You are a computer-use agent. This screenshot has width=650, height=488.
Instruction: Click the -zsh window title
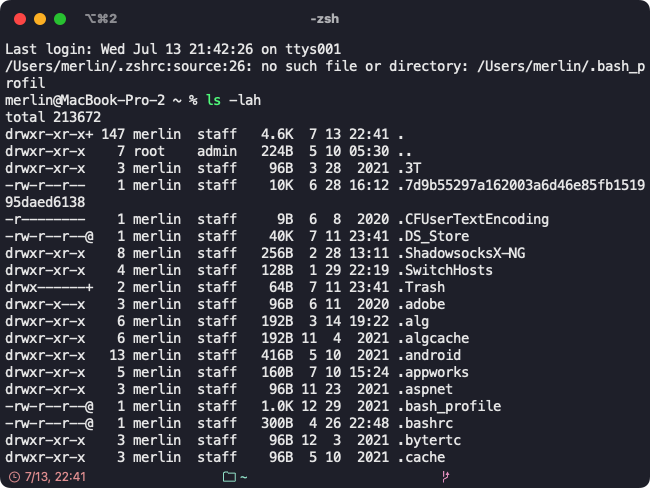tap(325, 19)
